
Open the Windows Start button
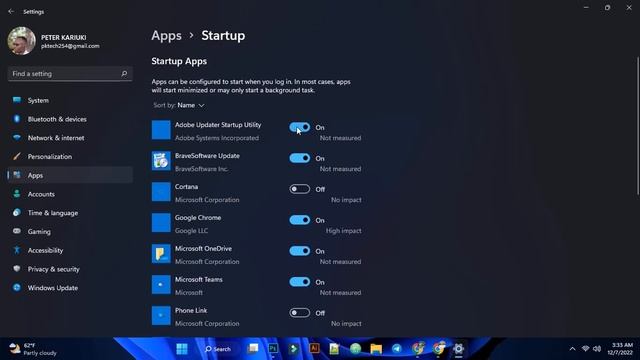pyautogui.click(x=182, y=349)
